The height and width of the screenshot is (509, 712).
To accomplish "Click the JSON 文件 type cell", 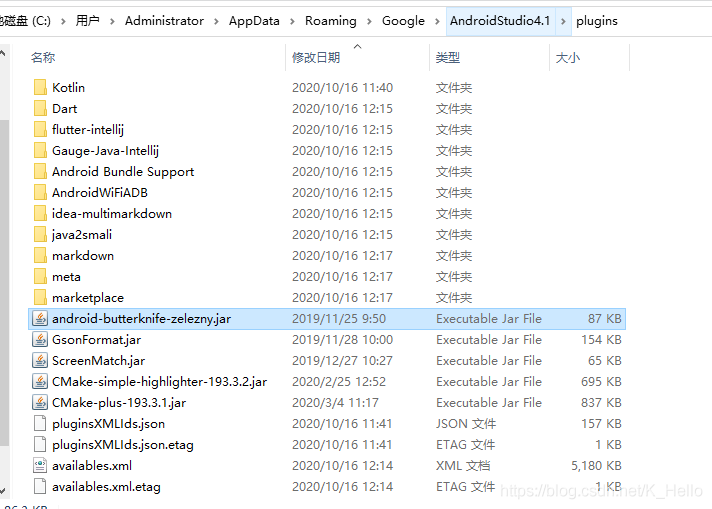I will [x=466, y=423].
